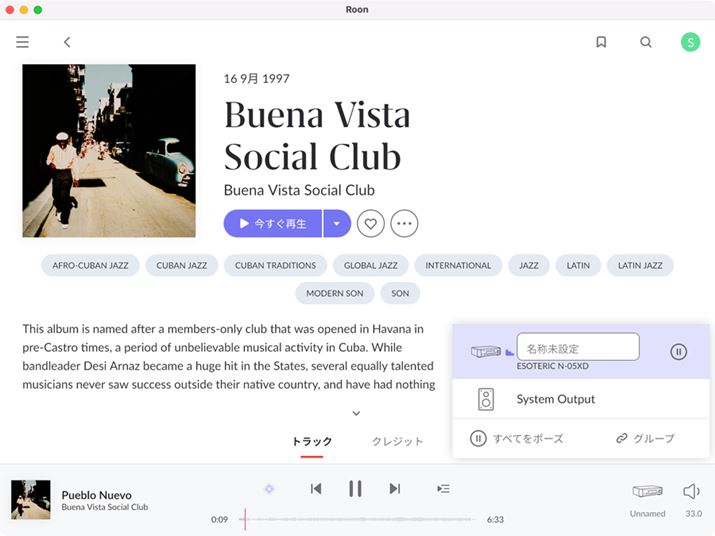Select System Output zone
This screenshot has height=536, width=715.
(555, 399)
